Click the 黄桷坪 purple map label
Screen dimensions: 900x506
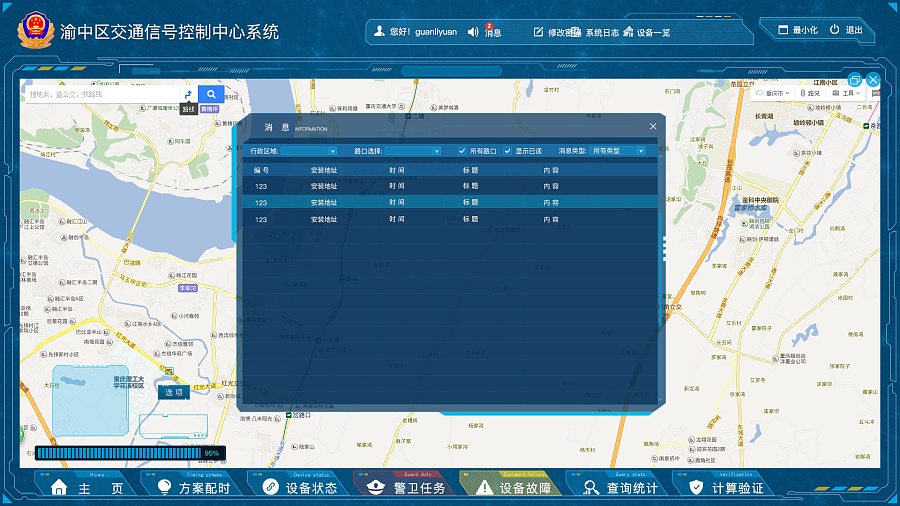tap(210, 109)
